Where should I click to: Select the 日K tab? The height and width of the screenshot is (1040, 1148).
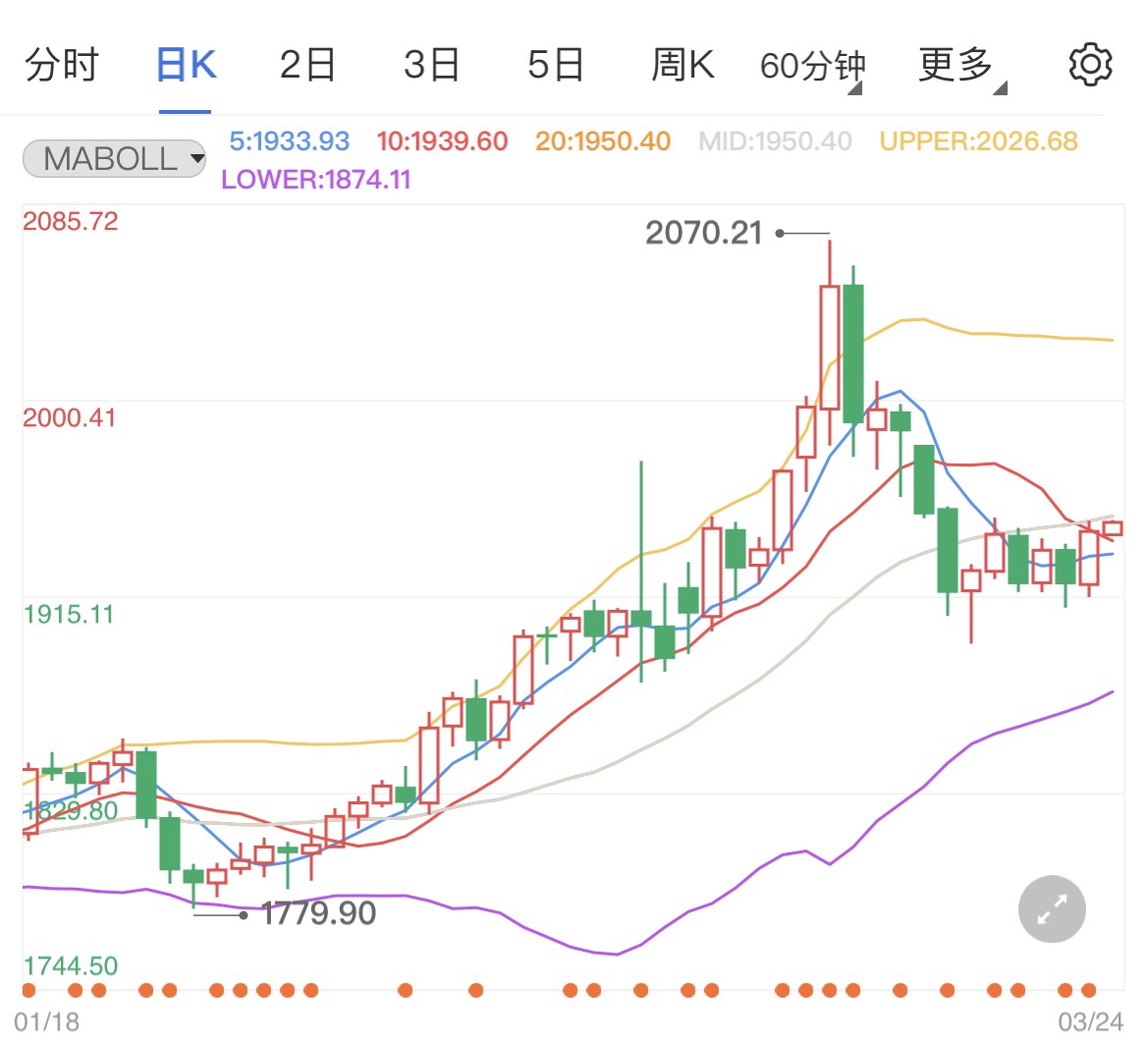186,65
